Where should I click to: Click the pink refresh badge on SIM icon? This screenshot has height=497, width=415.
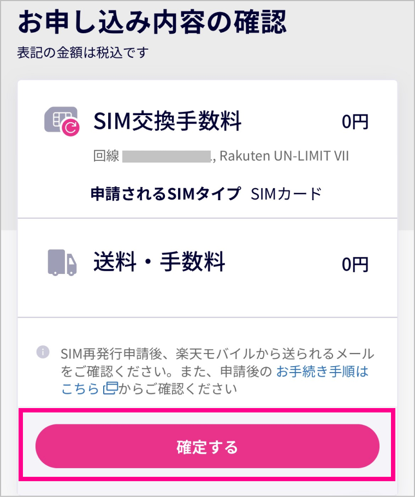click(x=71, y=127)
